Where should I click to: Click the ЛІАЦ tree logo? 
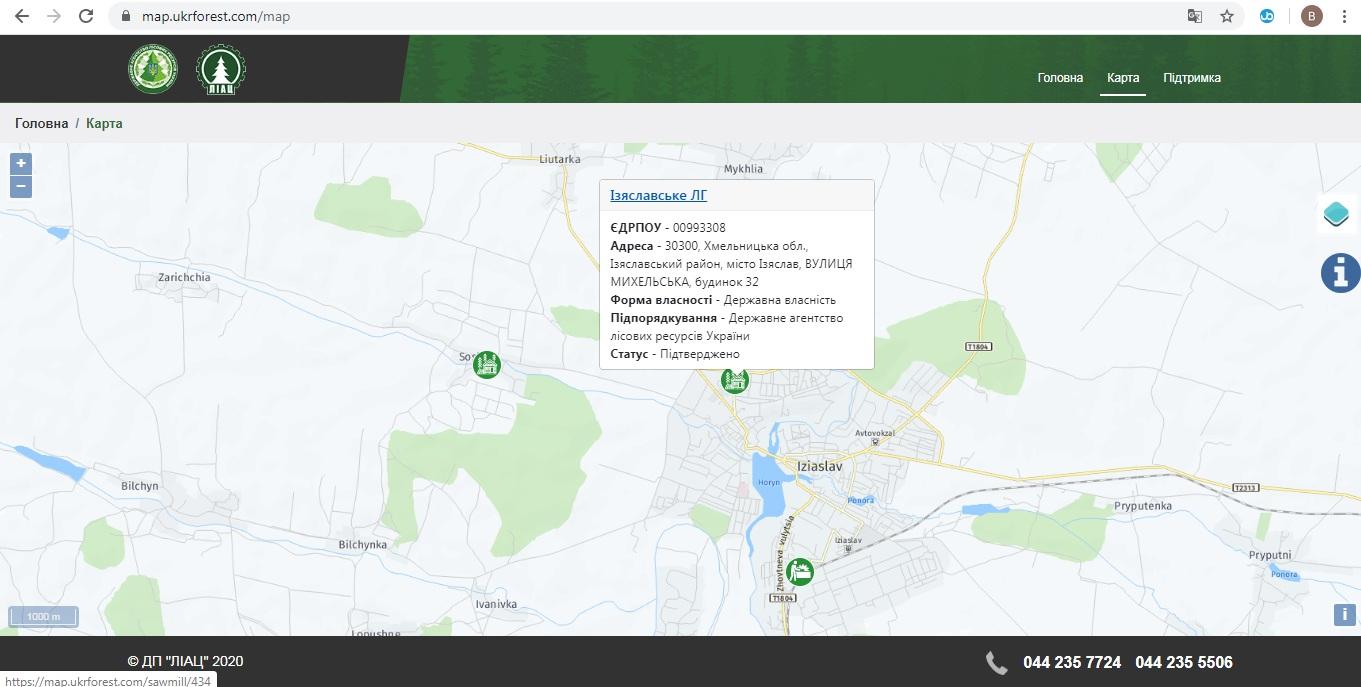coord(221,70)
